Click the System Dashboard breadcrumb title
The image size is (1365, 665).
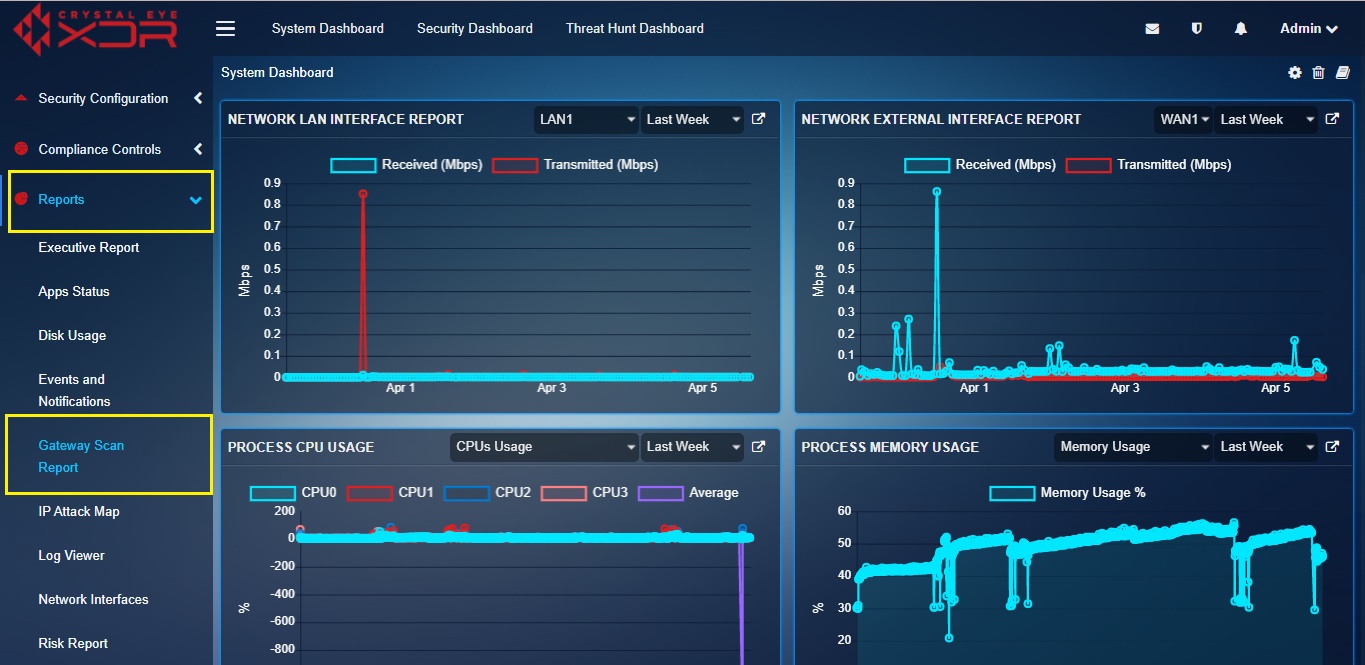[277, 72]
